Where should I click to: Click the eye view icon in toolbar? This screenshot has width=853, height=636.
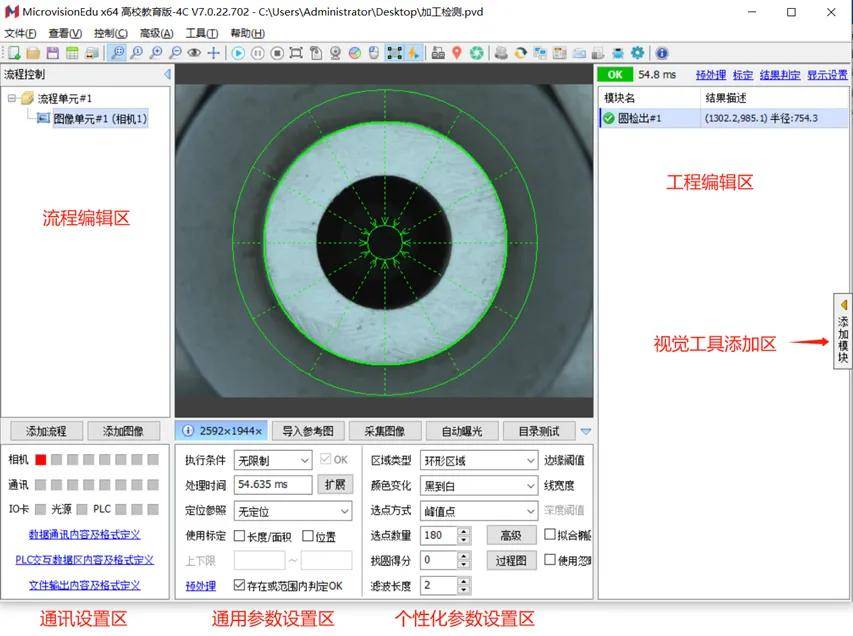[x=194, y=53]
